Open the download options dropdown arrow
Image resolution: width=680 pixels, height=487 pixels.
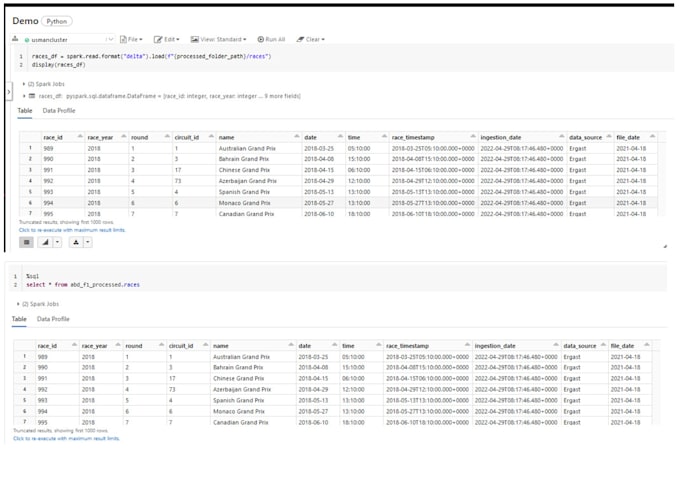(x=88, y=242)
